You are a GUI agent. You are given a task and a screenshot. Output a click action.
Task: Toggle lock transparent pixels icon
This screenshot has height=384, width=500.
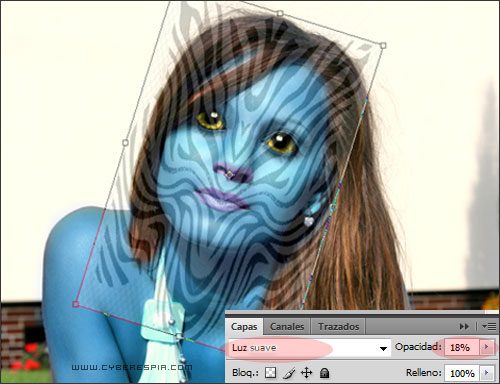[x=270, y=373]
